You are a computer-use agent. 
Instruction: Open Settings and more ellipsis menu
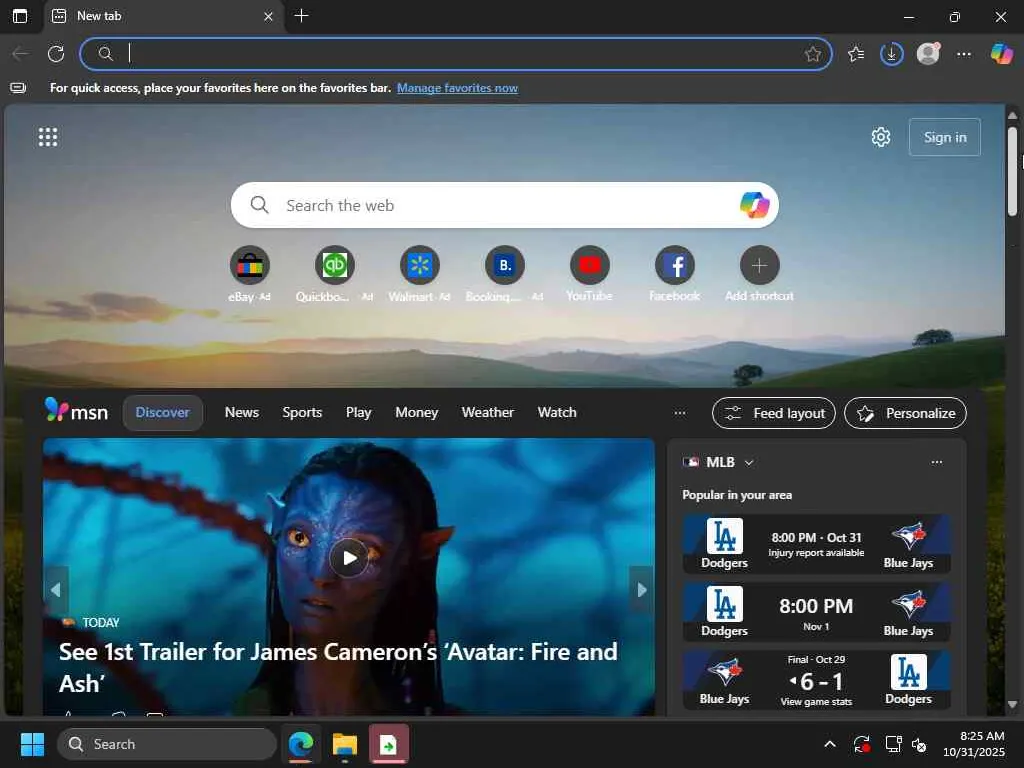[964, 54]
